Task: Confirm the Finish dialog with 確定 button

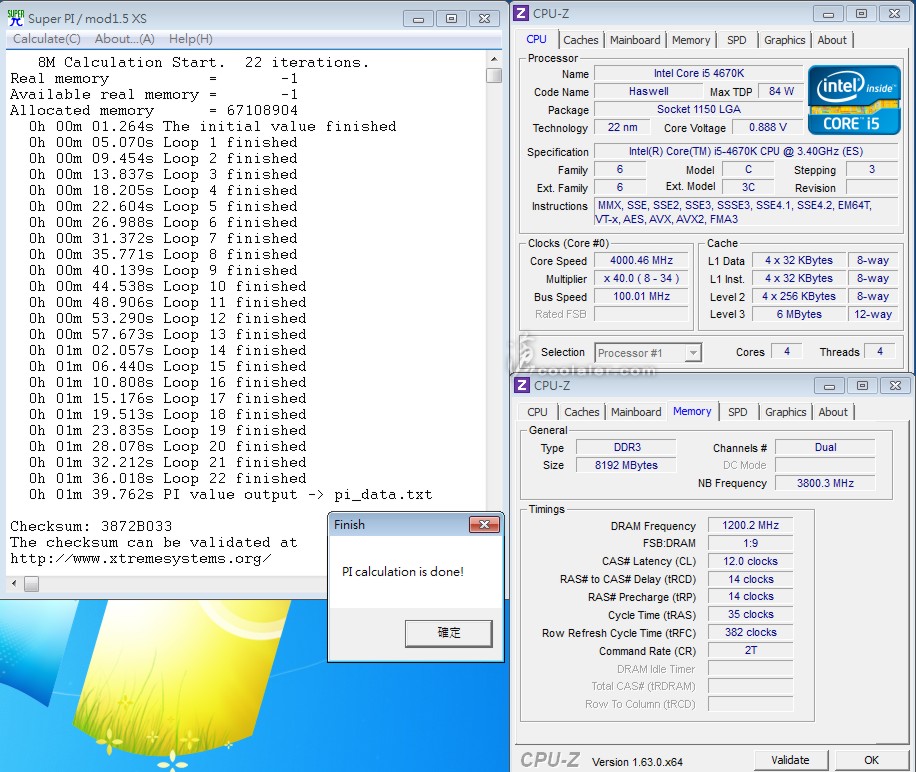Action: tap(449, 632)
